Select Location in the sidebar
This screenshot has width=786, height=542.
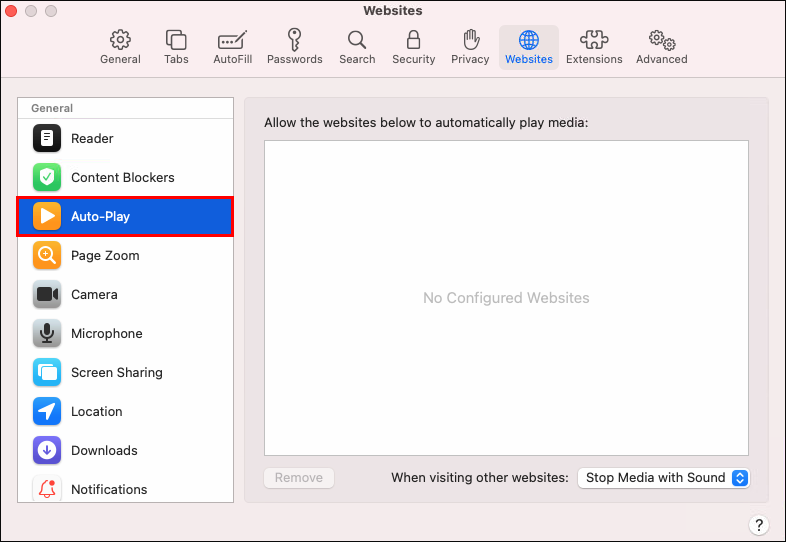(x=125, y=412)
